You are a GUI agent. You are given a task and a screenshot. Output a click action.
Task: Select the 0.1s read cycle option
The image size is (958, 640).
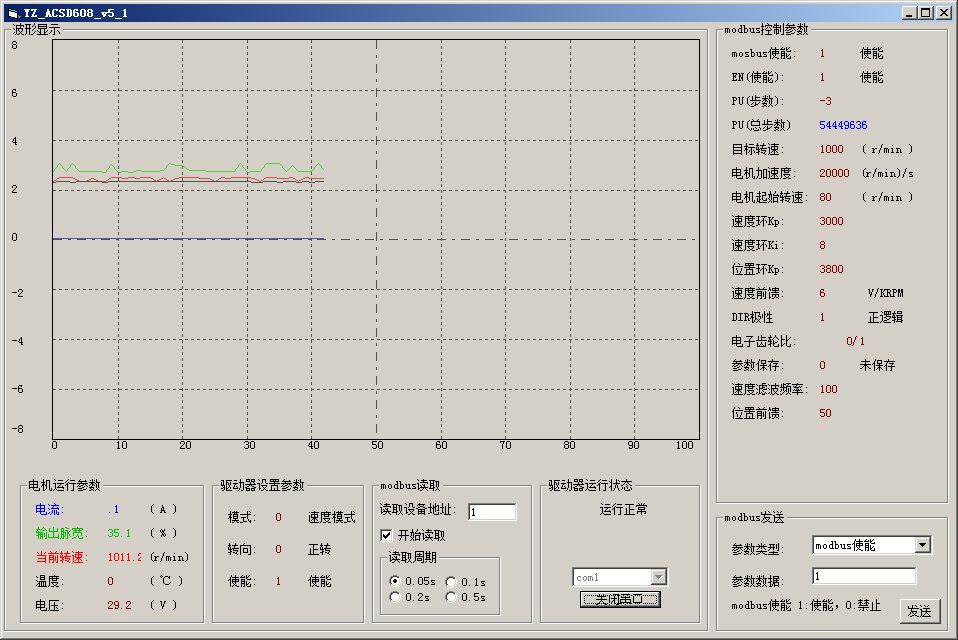point(452,580)
